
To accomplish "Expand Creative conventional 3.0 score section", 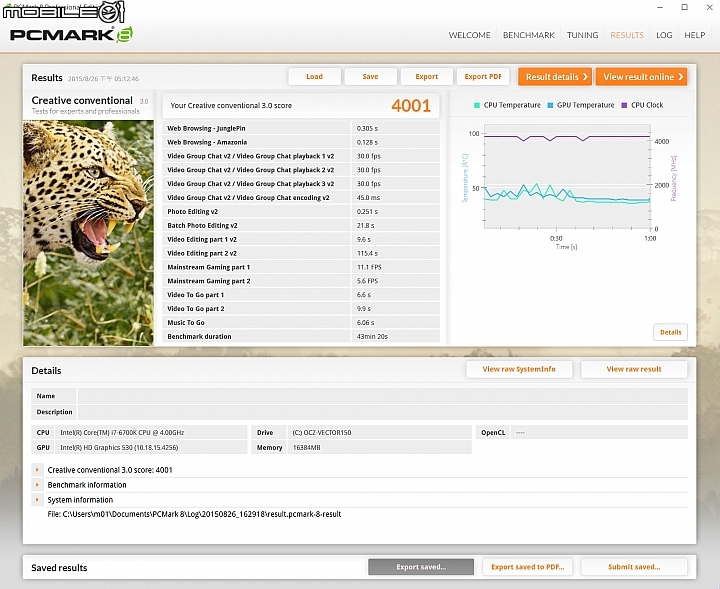I will [x=37, y=470].
